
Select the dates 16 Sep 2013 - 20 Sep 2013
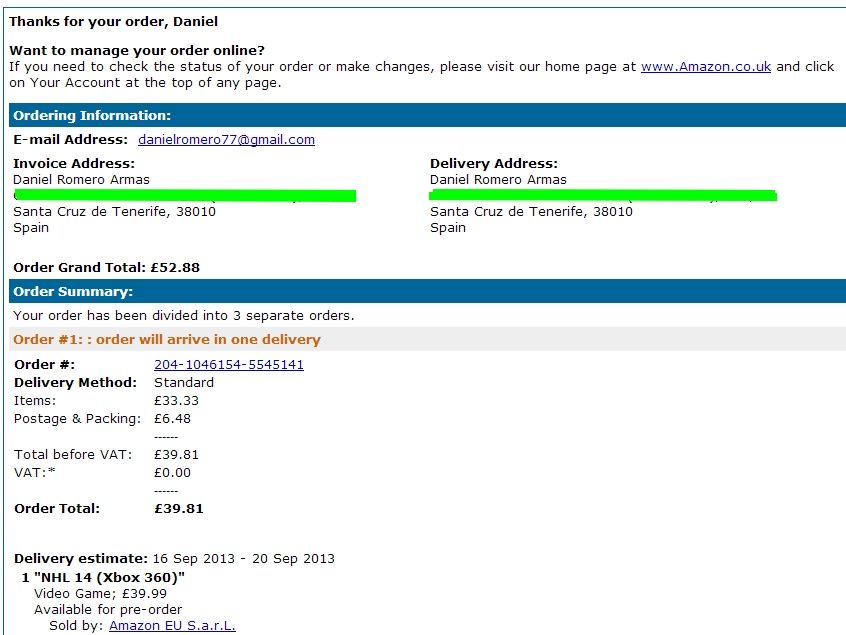coord(243,558)
